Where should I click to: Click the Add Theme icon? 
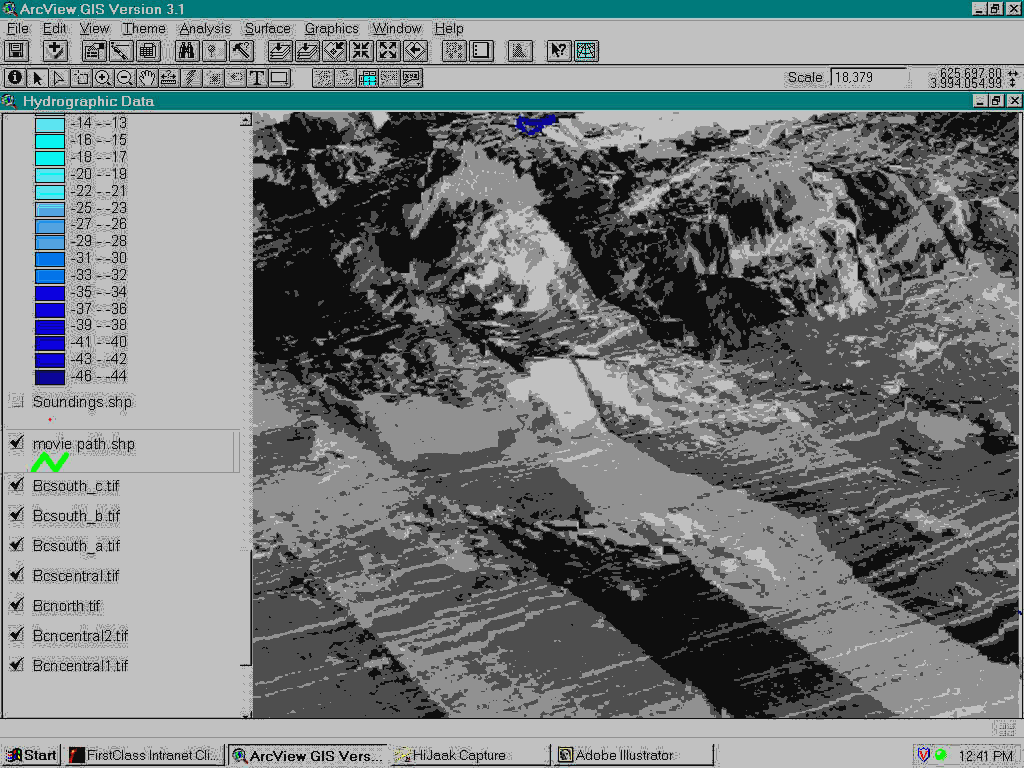coord(55,51)
